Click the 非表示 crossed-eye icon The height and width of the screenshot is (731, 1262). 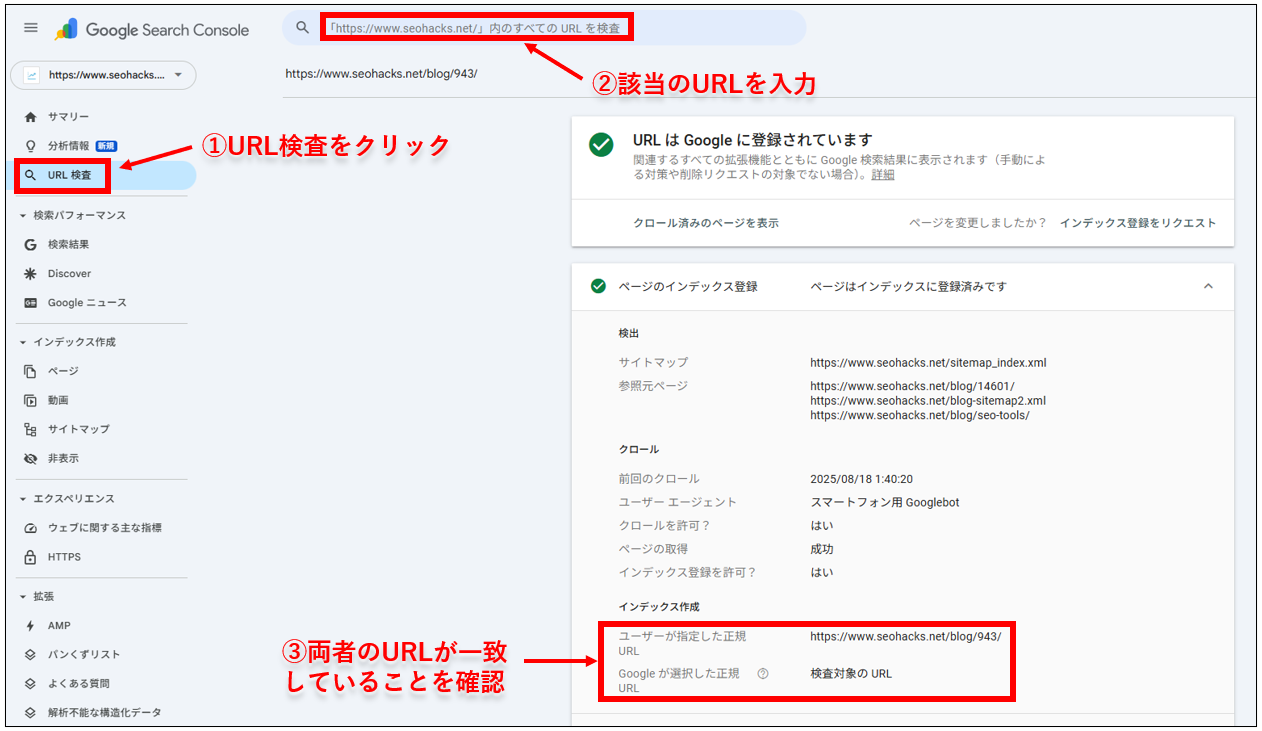click(30, 458)
